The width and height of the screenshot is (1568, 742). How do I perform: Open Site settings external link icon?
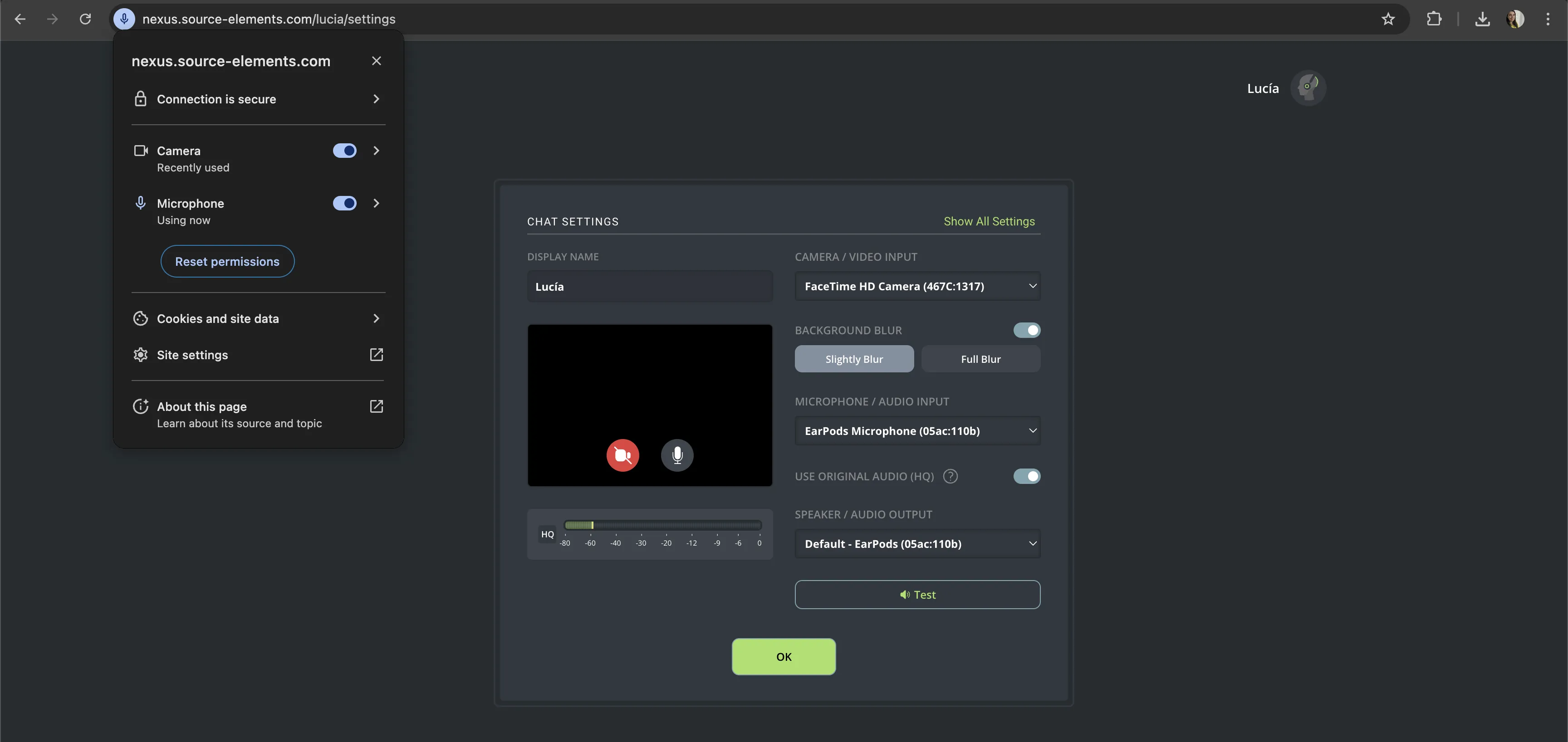(x=376, y=355)
